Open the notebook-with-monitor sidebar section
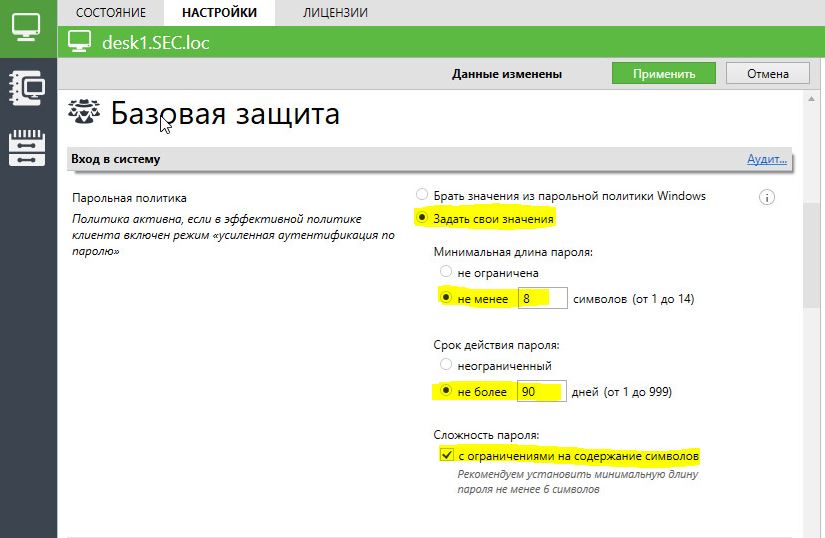 pos(27,88)
